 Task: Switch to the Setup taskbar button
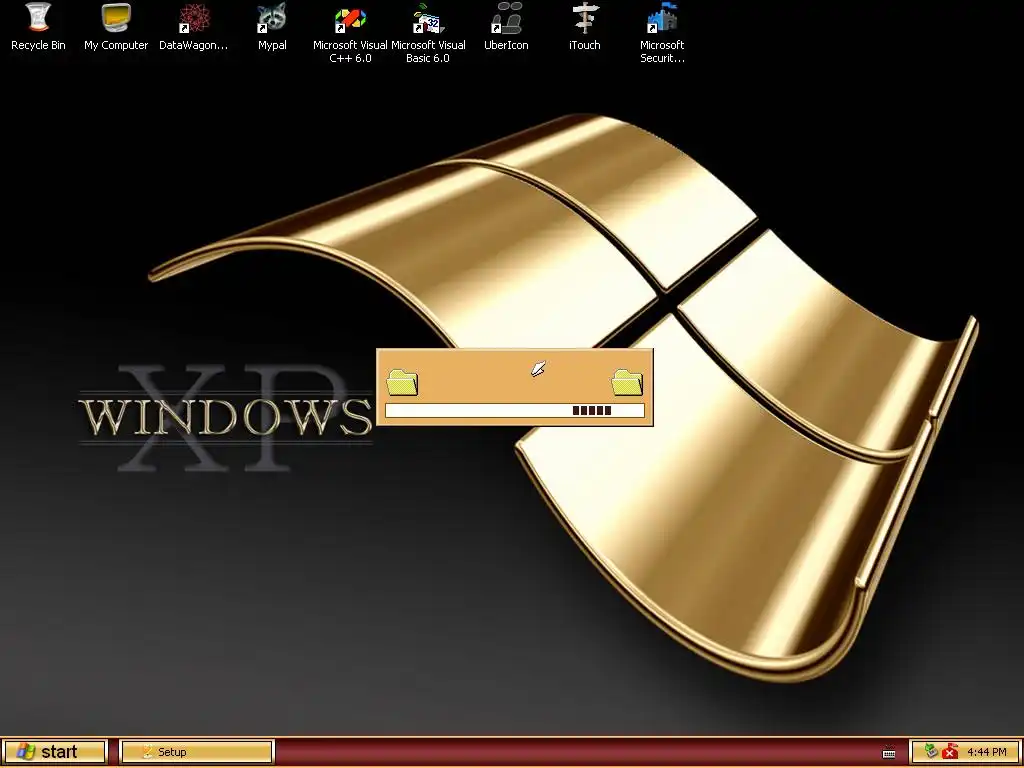pos(197,752)
